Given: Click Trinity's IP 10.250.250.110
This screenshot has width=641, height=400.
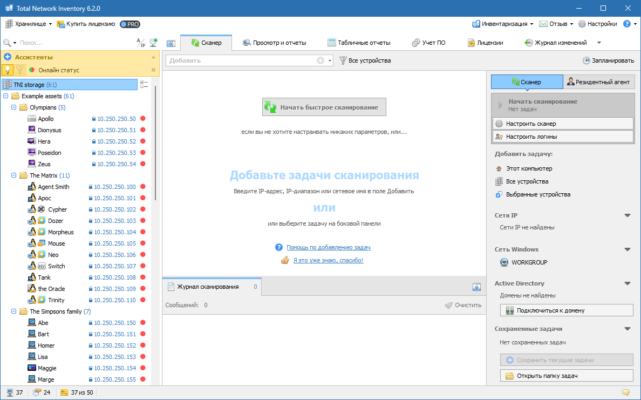Looking at the screenshot, I should pyautogui.click(x=115, y=300).
